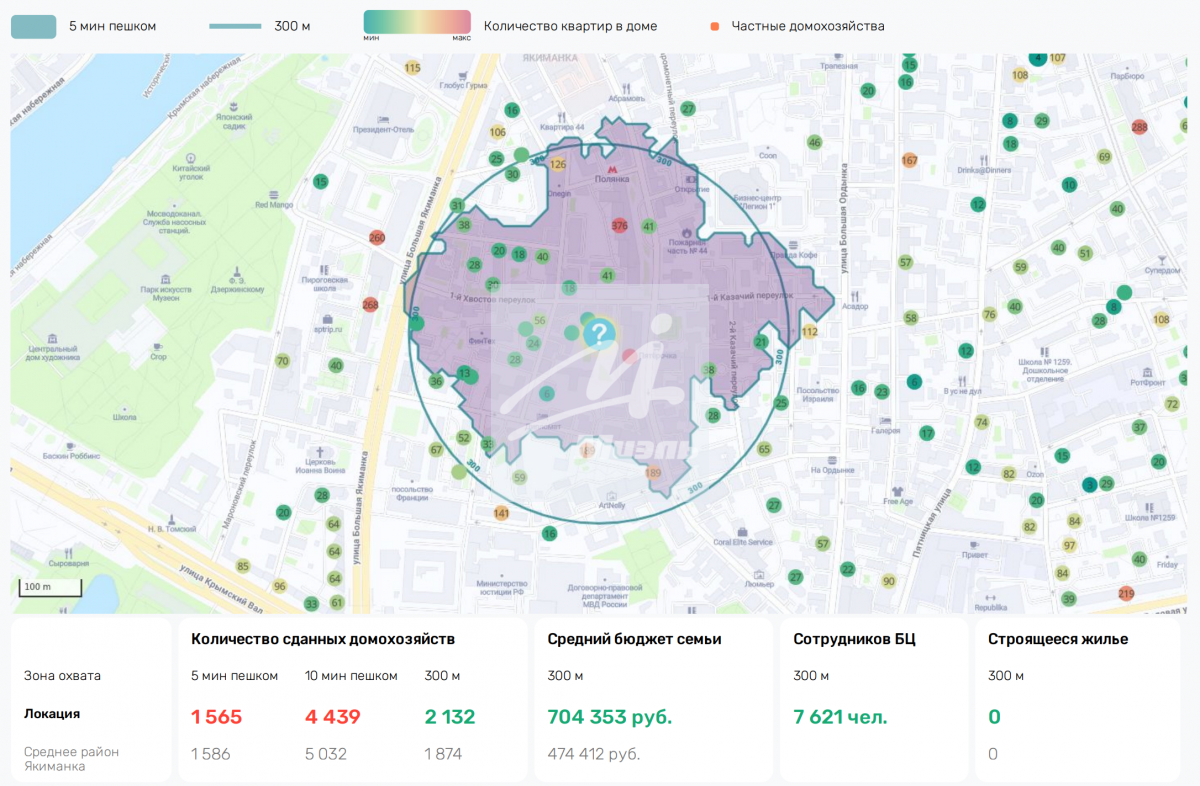Screen dimensions: 1200x786
Task: Select the red 219 building marker
Action: pos(1126,594)
